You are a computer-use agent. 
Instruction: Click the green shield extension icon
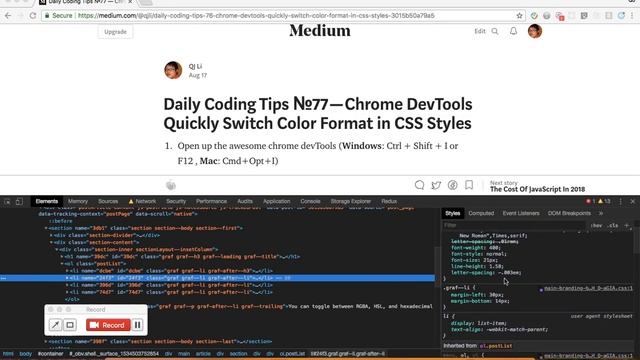pyautogui.click(x=534, y=16)
